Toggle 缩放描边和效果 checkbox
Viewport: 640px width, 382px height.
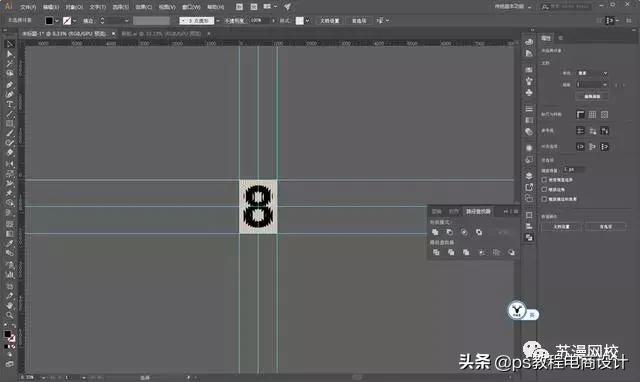[x=544, y=199]
